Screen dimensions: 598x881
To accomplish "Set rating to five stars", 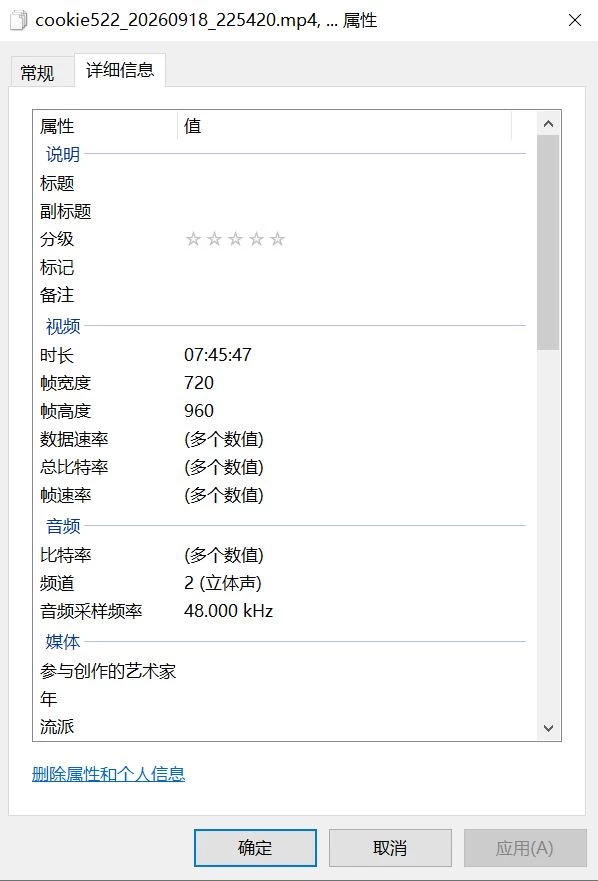I will pos(277,240).
